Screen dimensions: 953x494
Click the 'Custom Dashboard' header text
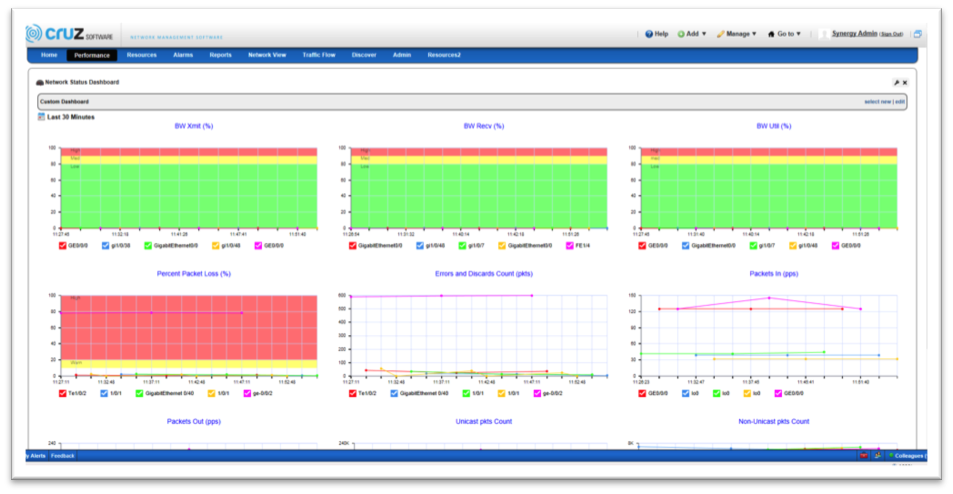click(x=64, y=102)
